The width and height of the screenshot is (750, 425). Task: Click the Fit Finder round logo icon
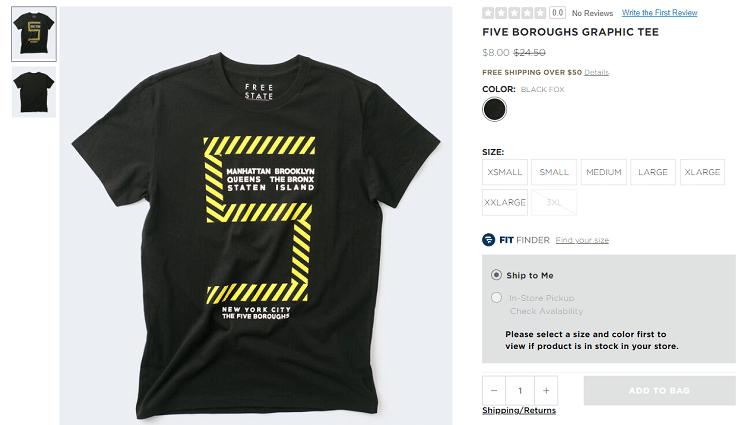pyautogui.click(x=488, y=239)
